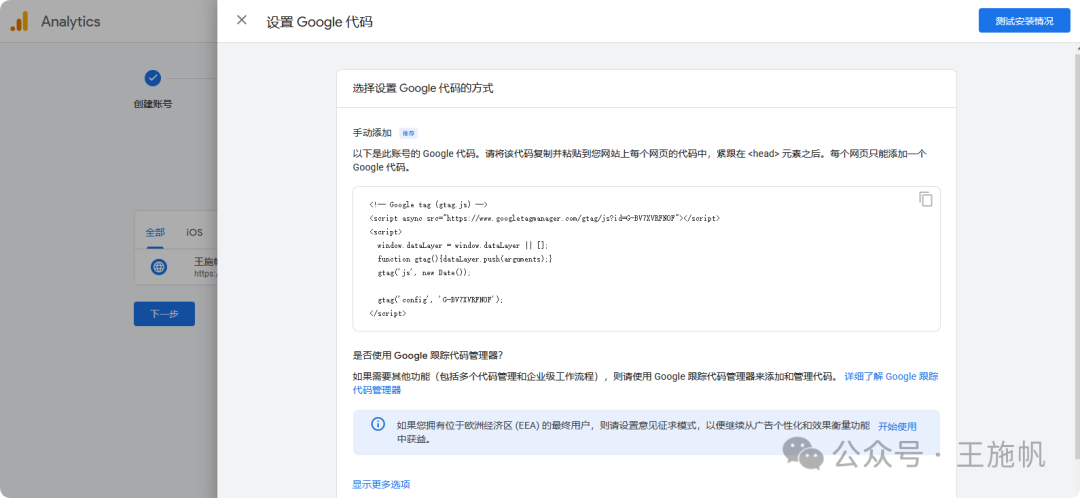1080x498 pixels.
Task: Click the 开始使用 link
Action: tap(897, 426)
